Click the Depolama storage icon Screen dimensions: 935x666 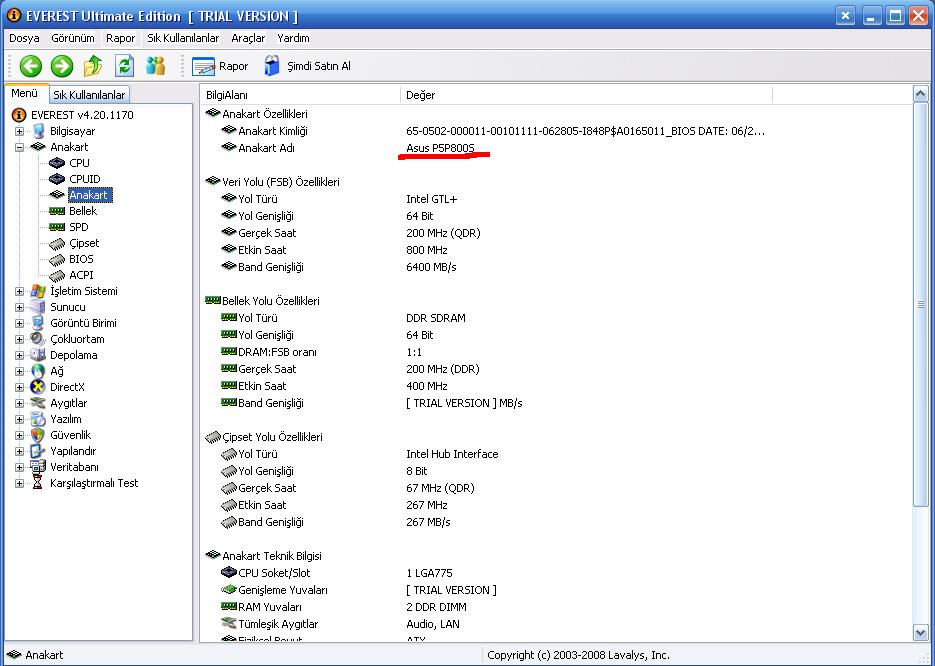pyautogui.click(x=38, y=355)
